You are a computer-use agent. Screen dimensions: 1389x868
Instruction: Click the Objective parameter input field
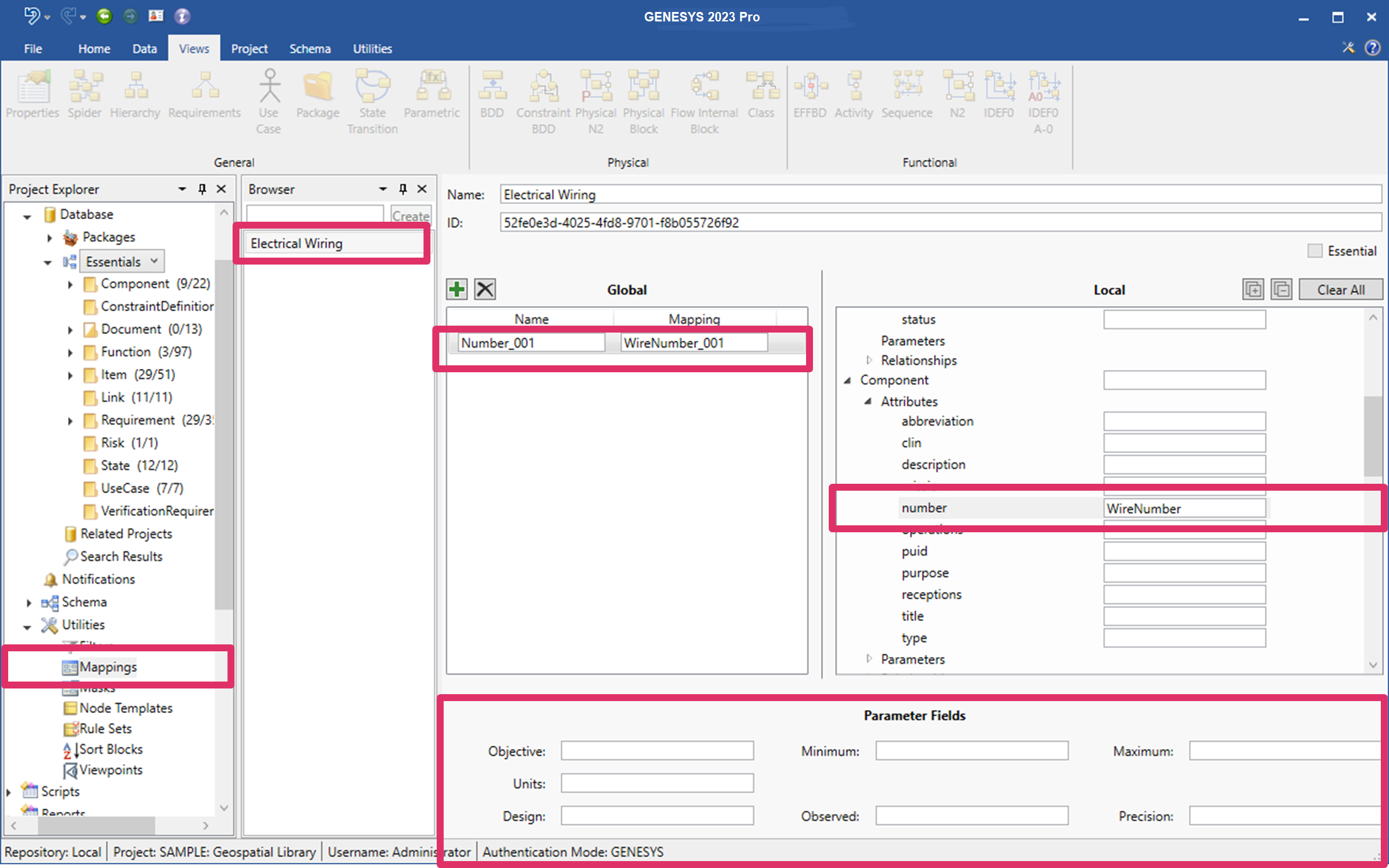[x=657, y=751]
